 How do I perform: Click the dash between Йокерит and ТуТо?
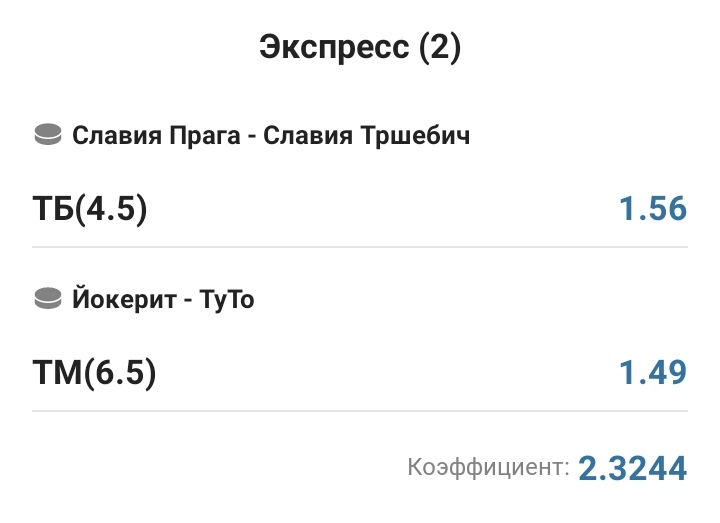point(187,300)
